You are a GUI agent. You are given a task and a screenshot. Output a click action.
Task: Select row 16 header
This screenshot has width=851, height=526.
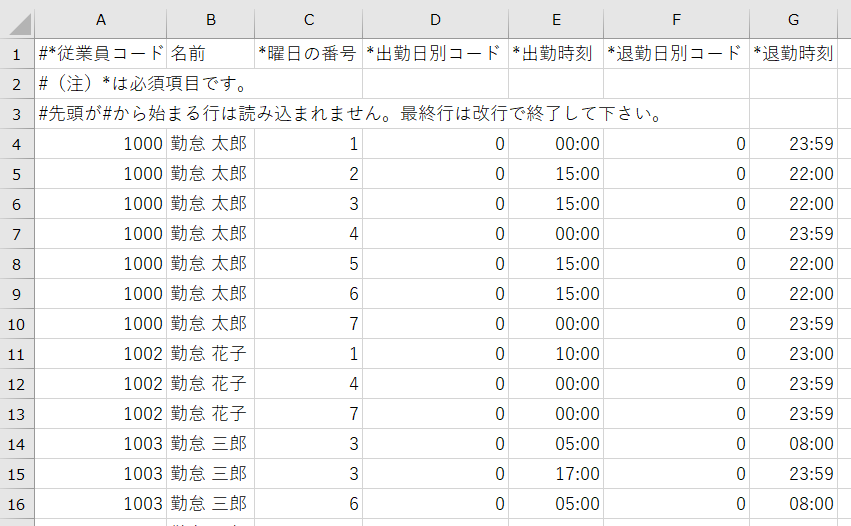tap(17, 504)
